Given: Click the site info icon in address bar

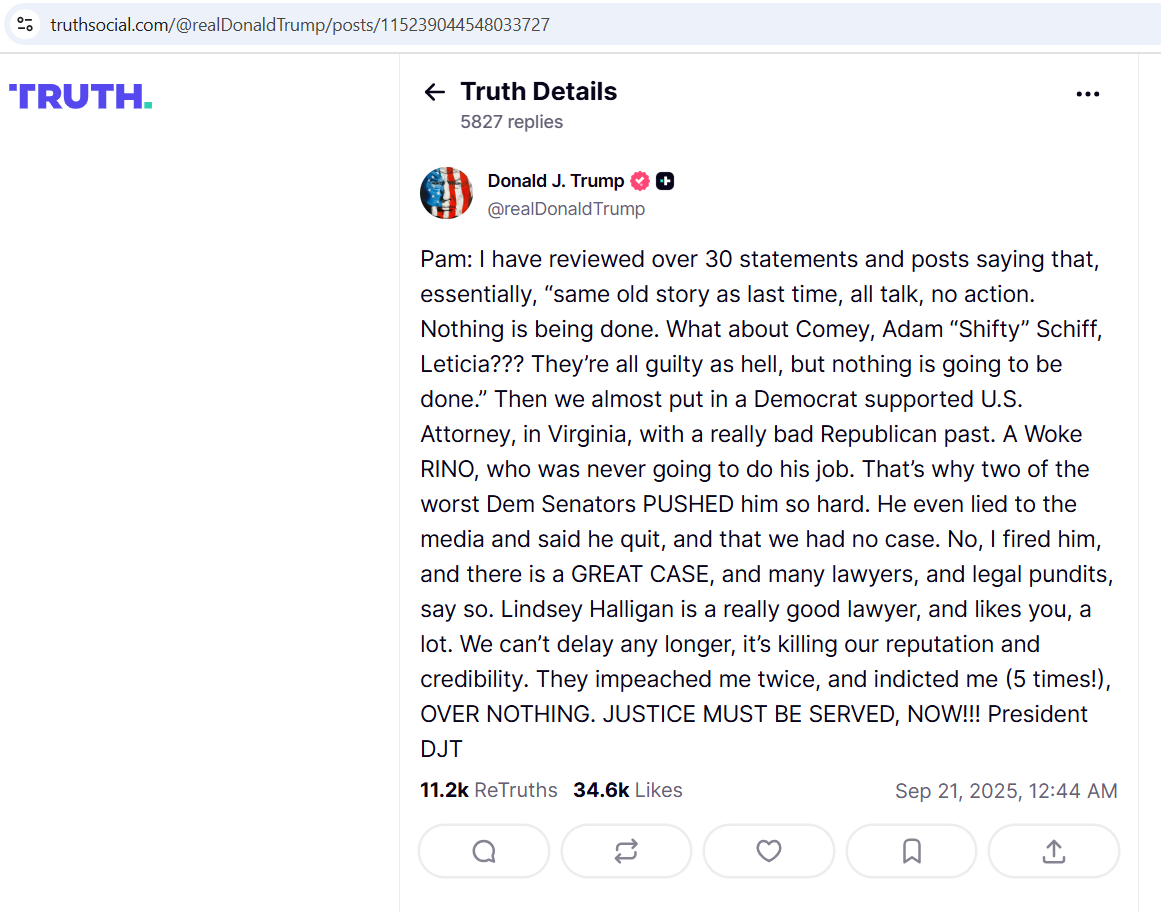Looking at the screenshot, I should coord(25,24).
